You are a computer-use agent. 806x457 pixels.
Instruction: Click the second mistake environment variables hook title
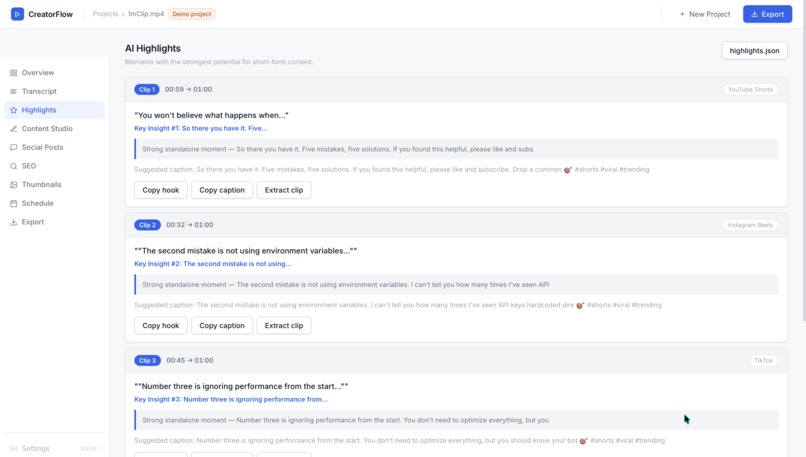246,251
